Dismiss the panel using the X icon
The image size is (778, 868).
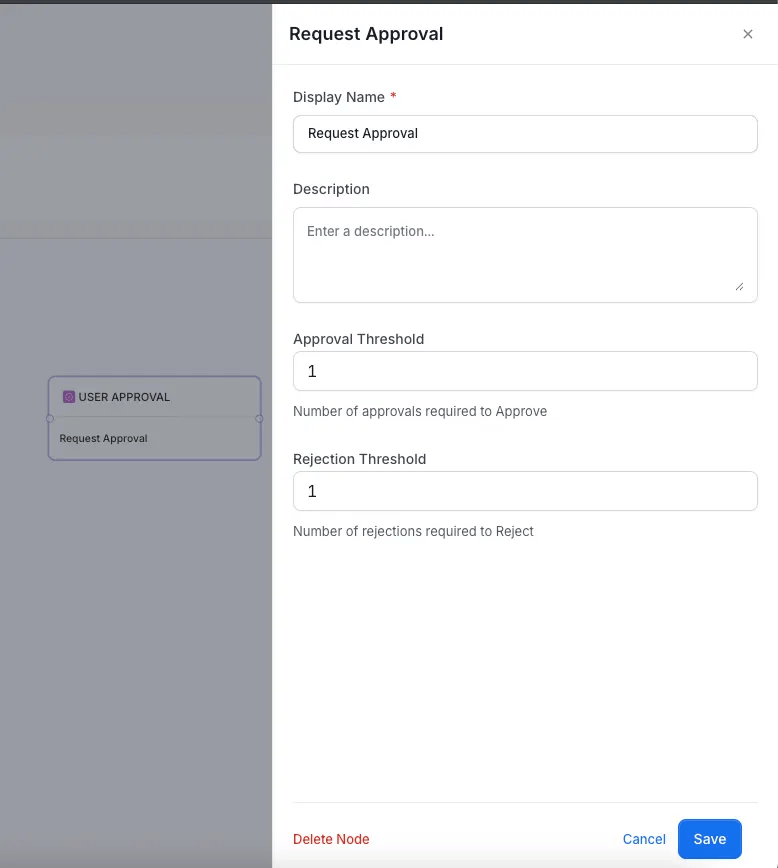tap(748, 33)
